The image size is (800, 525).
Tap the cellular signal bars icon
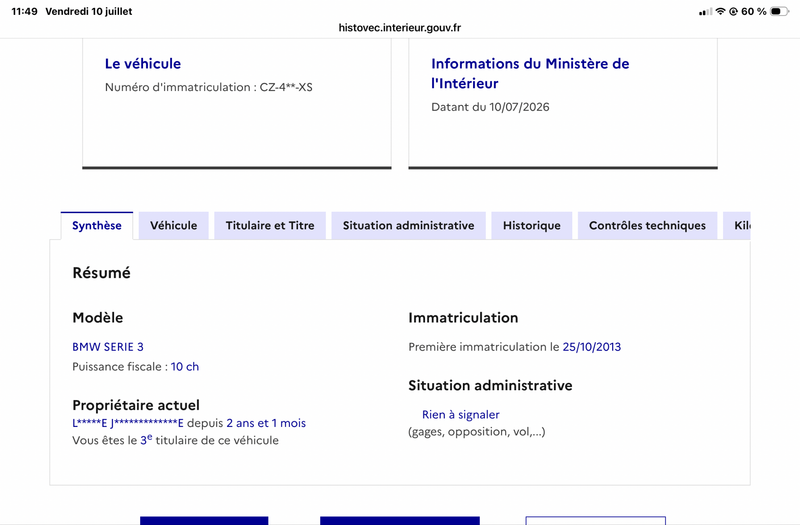pyautogui.click(x=706, y=11)
